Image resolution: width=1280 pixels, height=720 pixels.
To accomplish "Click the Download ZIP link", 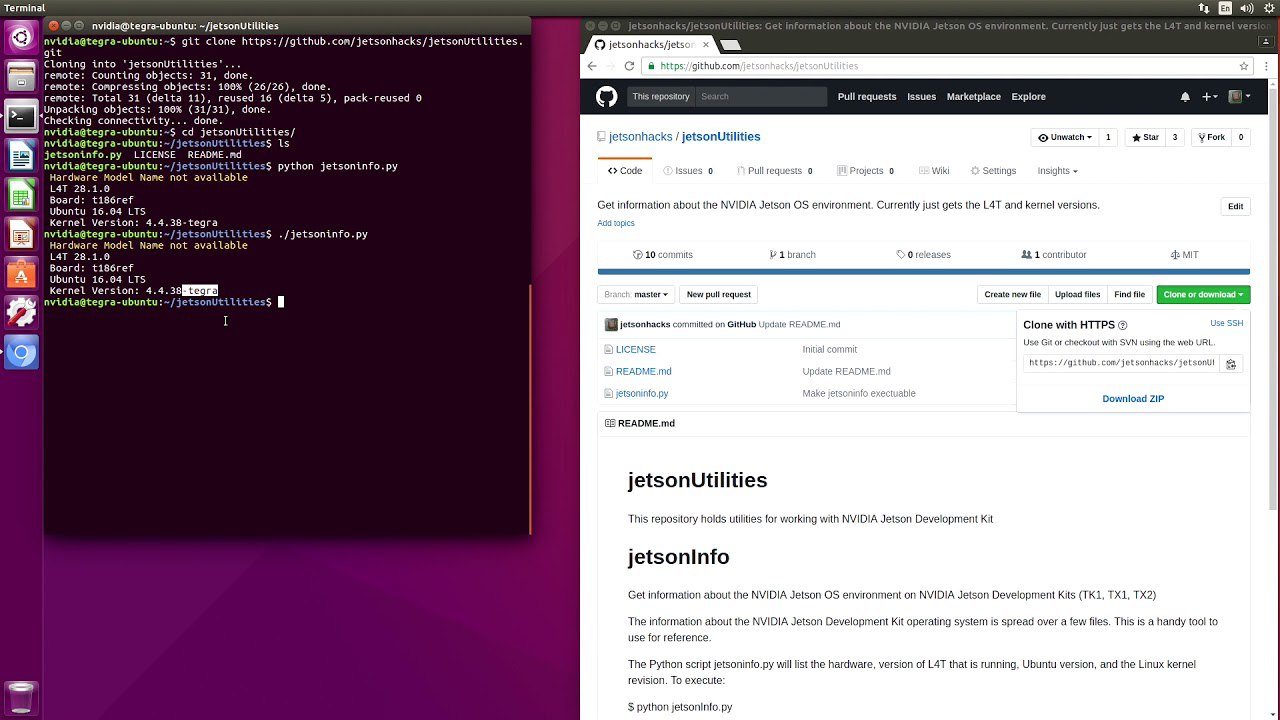I will (1133, 399).
